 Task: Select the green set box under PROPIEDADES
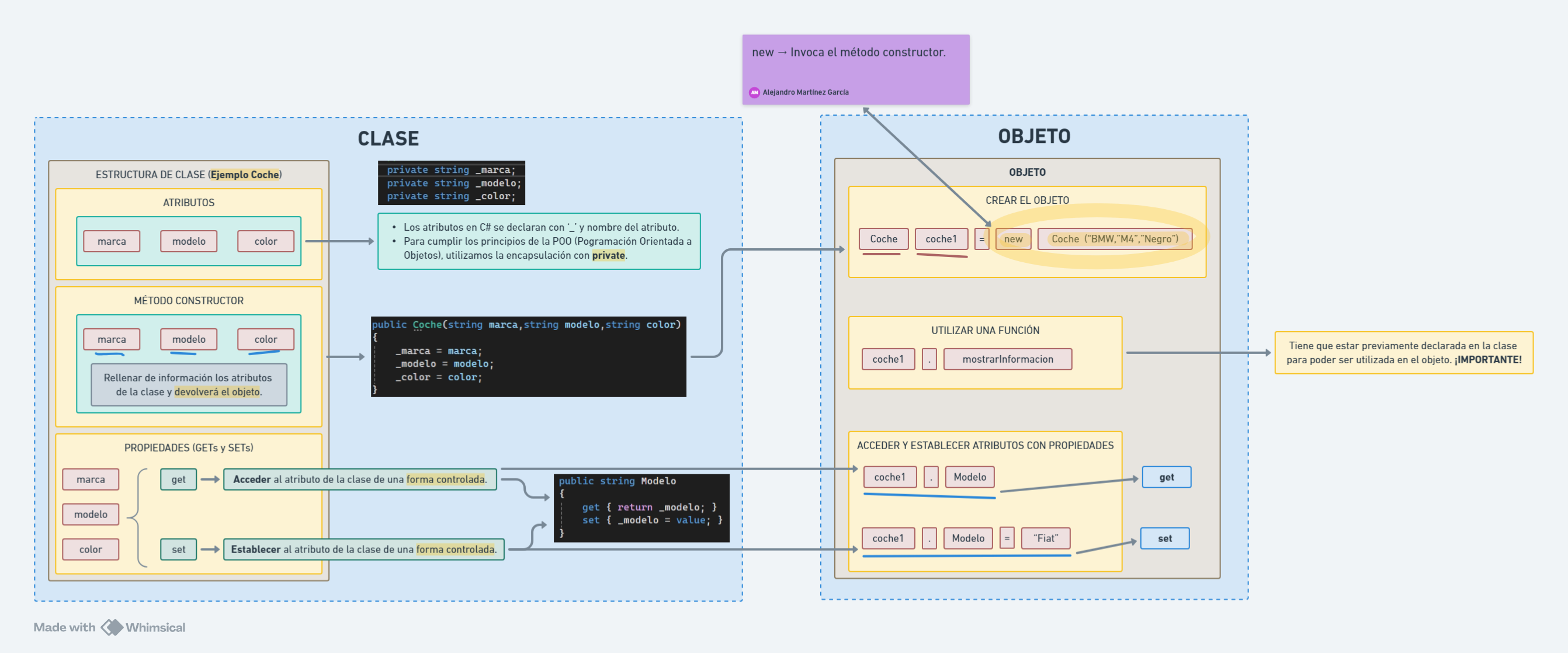click(x=178, y=550)
